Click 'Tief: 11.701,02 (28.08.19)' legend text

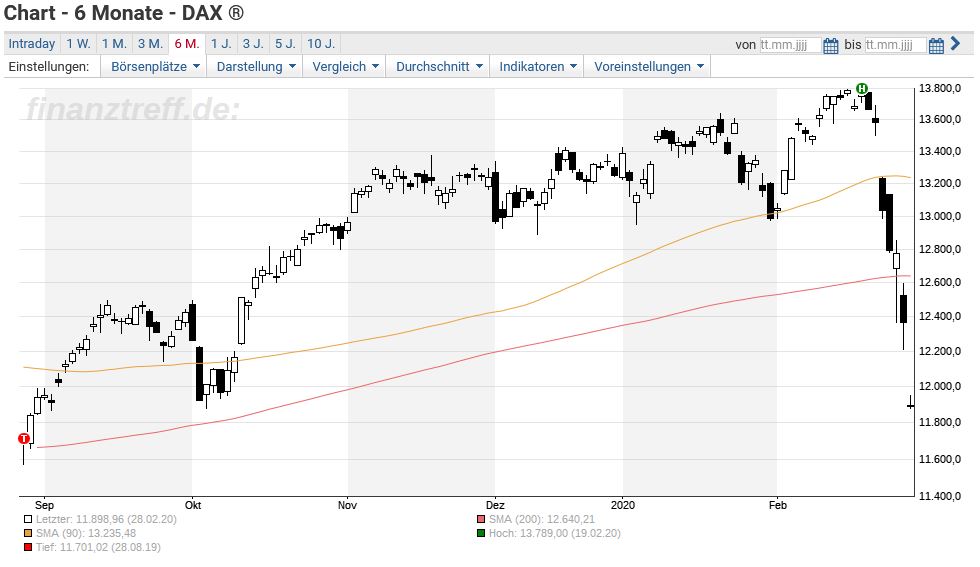[98, 547]
